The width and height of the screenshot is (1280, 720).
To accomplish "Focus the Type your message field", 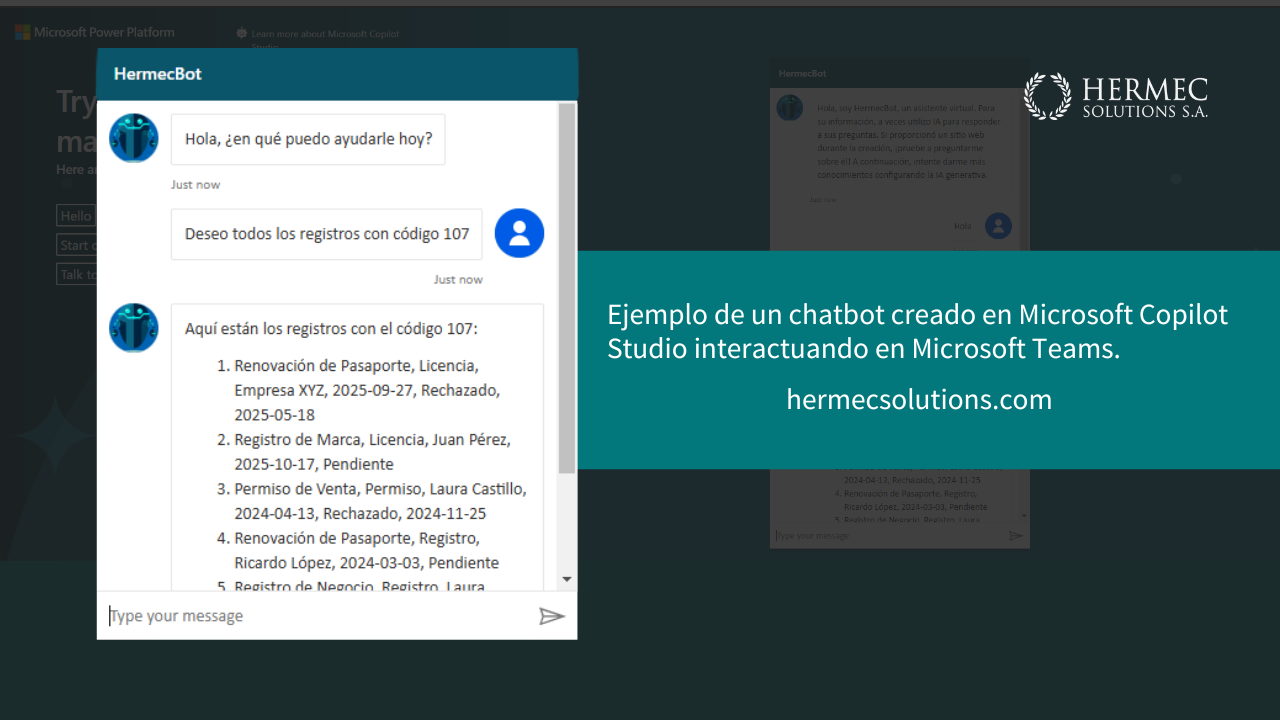I will tap(318, 616).
